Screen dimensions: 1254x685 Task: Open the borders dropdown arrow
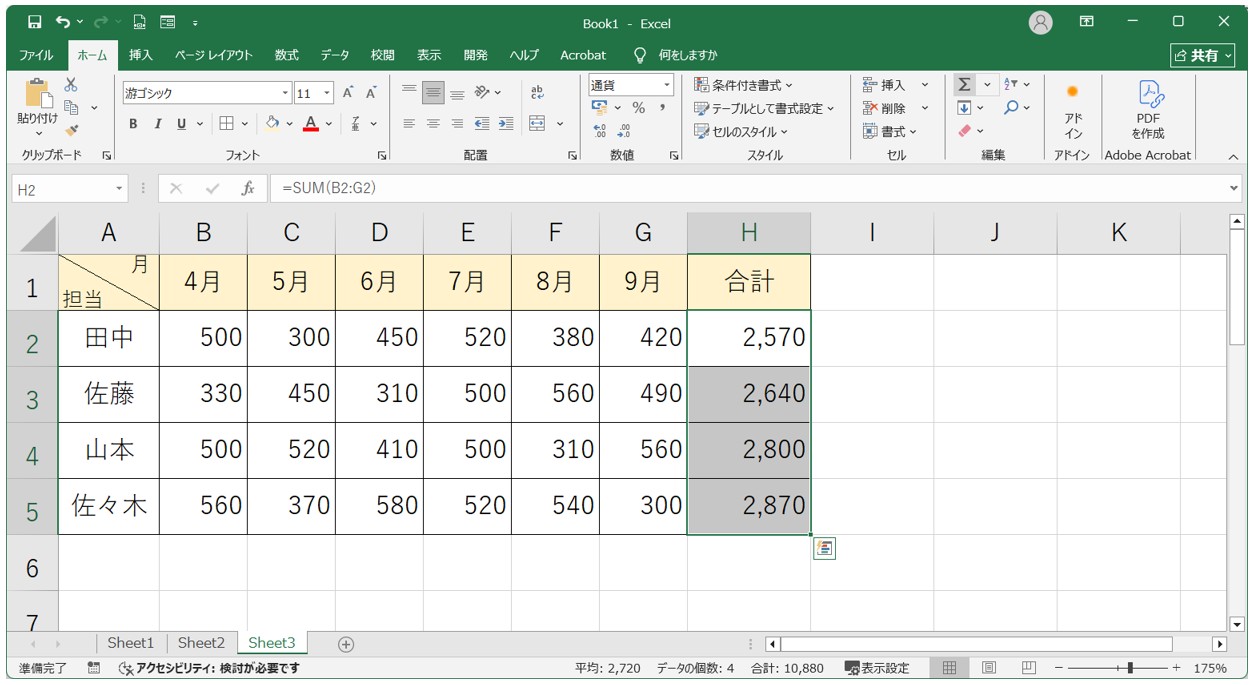tap(246, 124)
